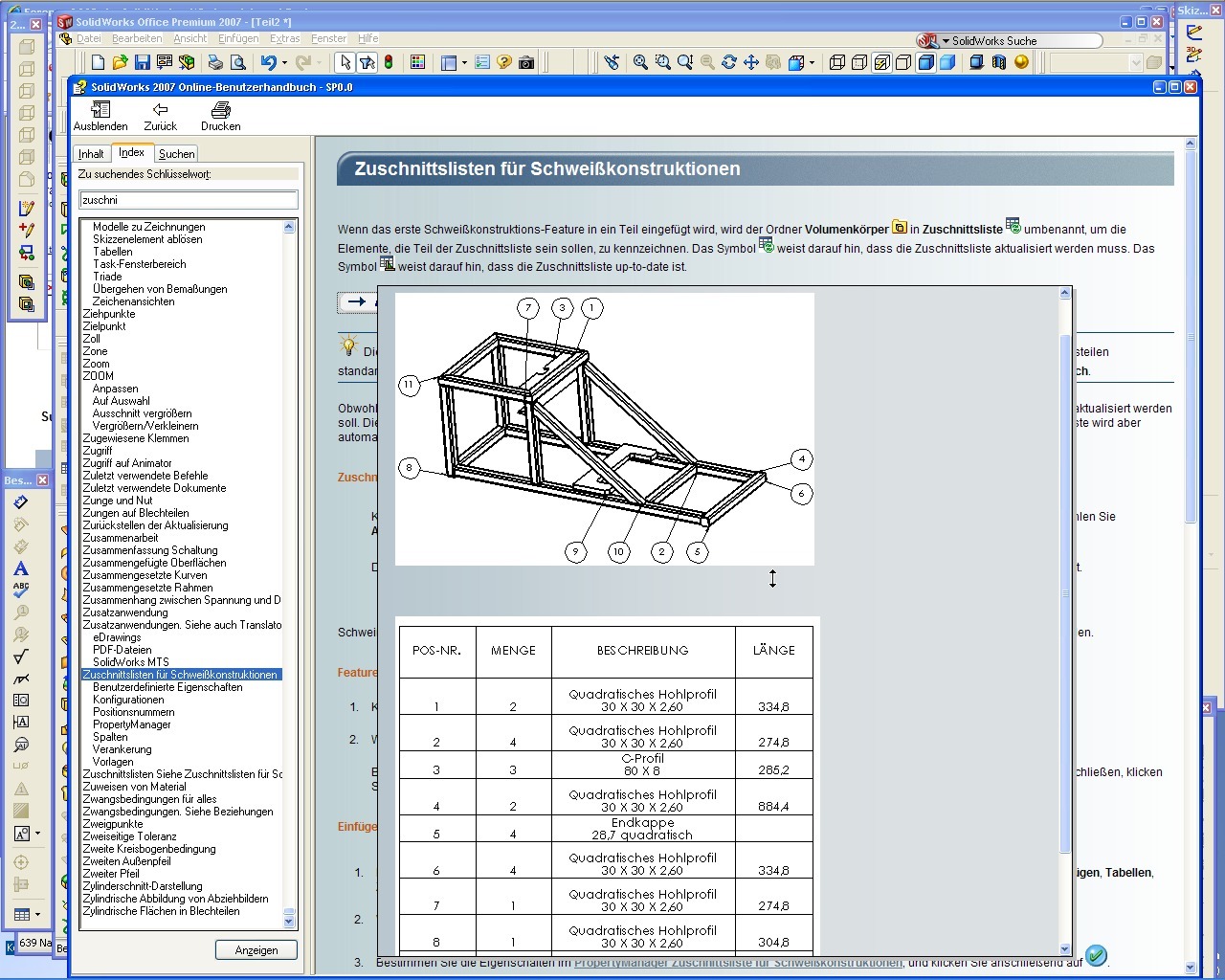Open the SolidWorks Suche search dropdown arrow
The width and height of the screenshot is (1225, 980).
click(x=945, y=41)
